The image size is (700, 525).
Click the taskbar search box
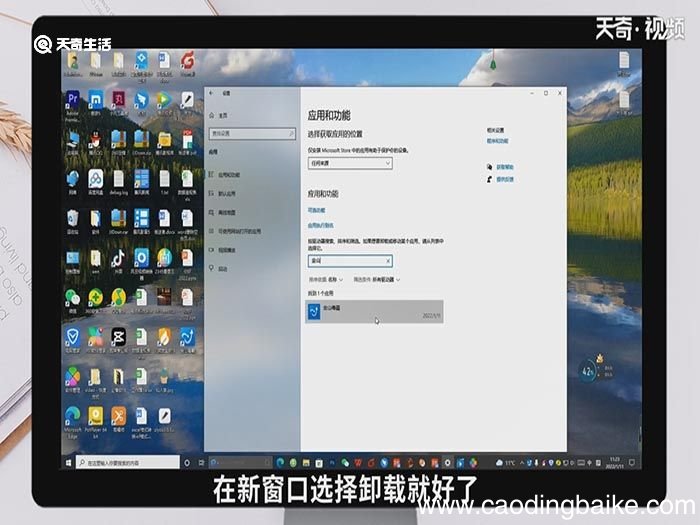[x=128, y=463]
